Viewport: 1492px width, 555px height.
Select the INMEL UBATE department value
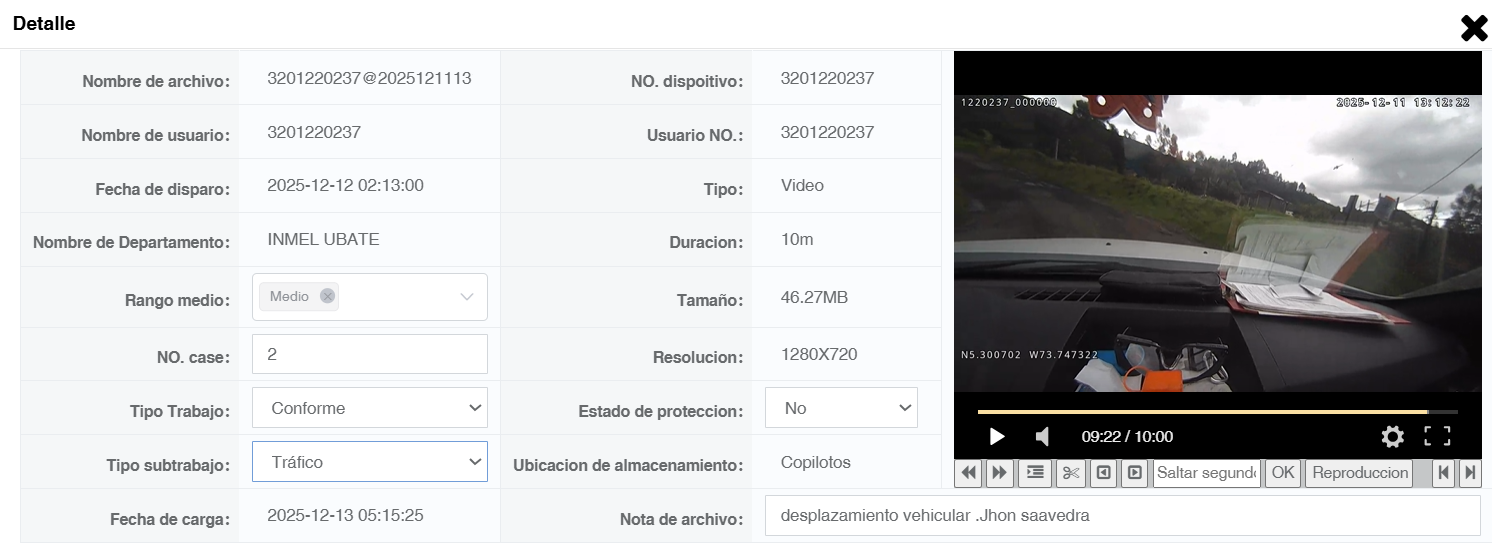323,239
